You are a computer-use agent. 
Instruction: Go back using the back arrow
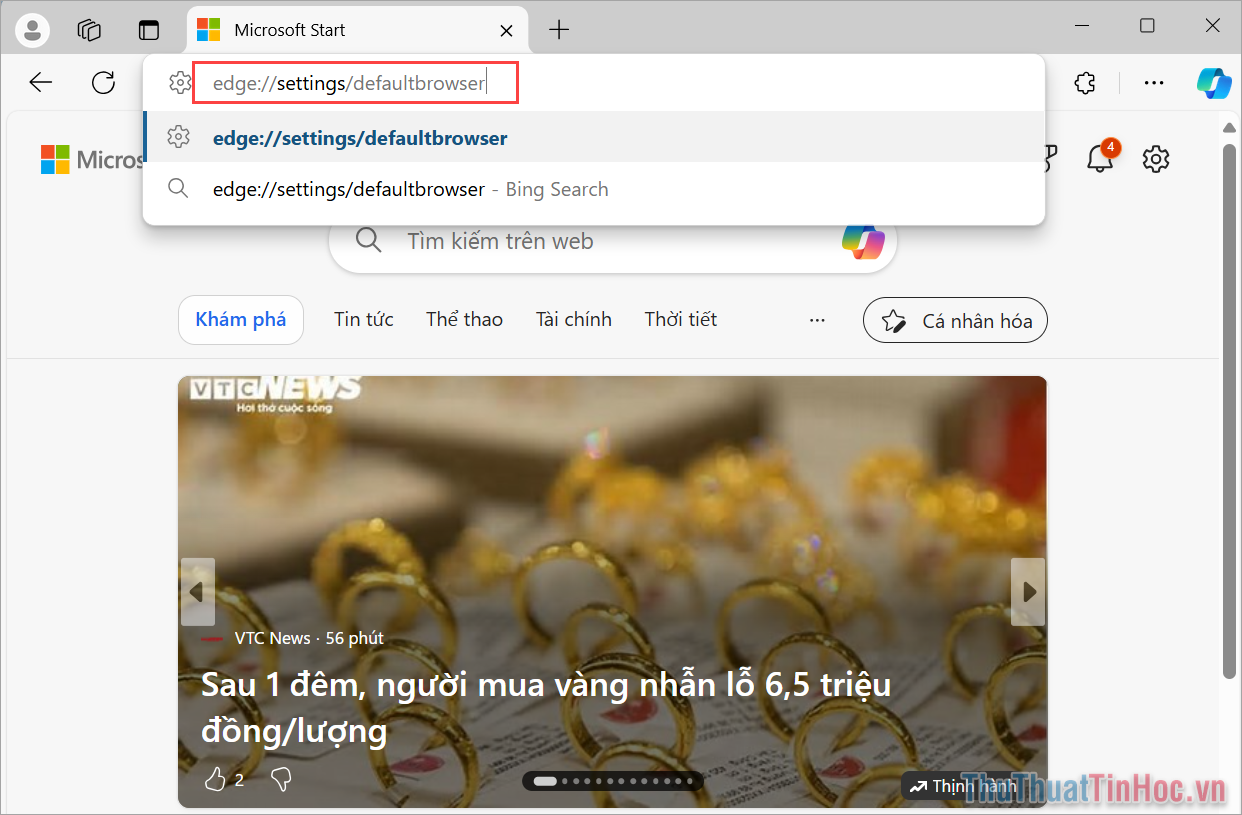click(x=40, y=83)
